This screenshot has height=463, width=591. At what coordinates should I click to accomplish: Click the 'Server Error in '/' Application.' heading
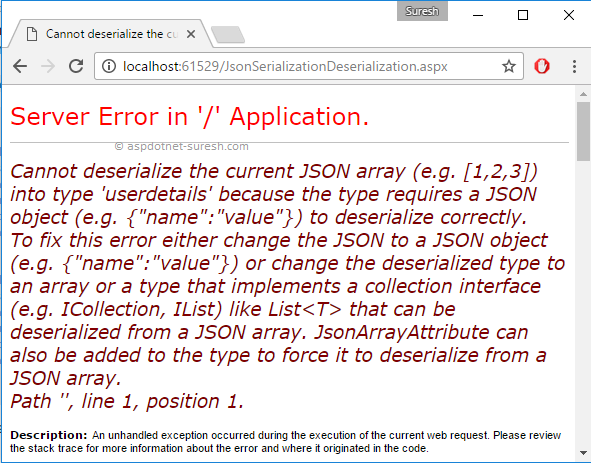190,117
